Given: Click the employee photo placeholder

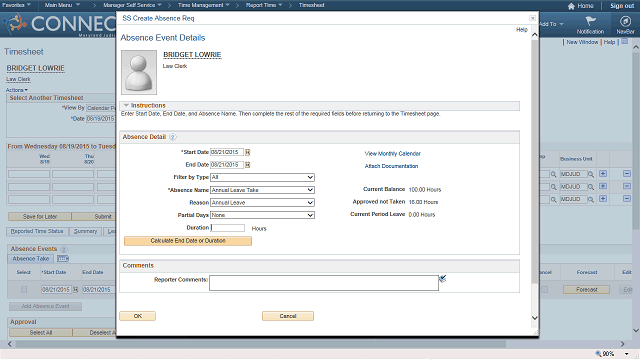Looking at the screenshot, I should [139, 72].
